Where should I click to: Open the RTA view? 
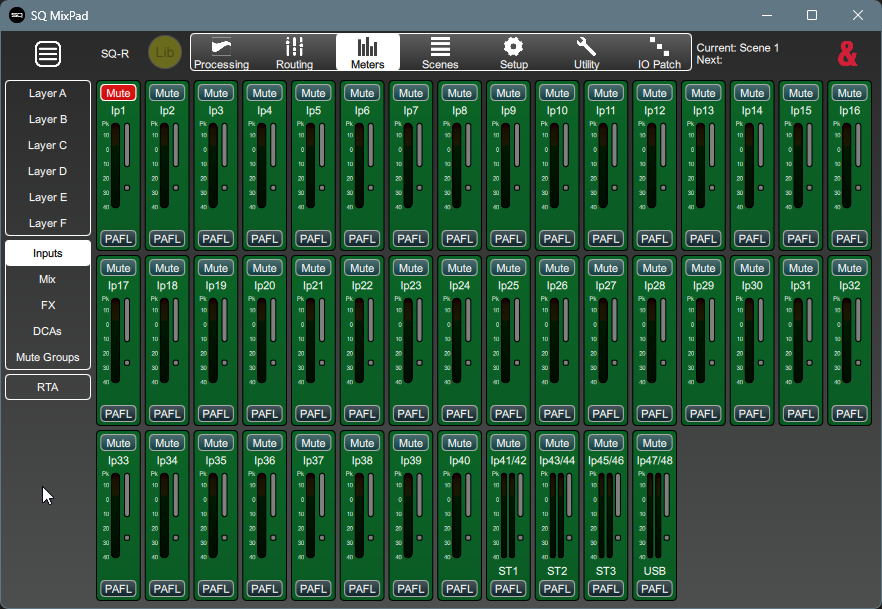click(x=48, y=387)
